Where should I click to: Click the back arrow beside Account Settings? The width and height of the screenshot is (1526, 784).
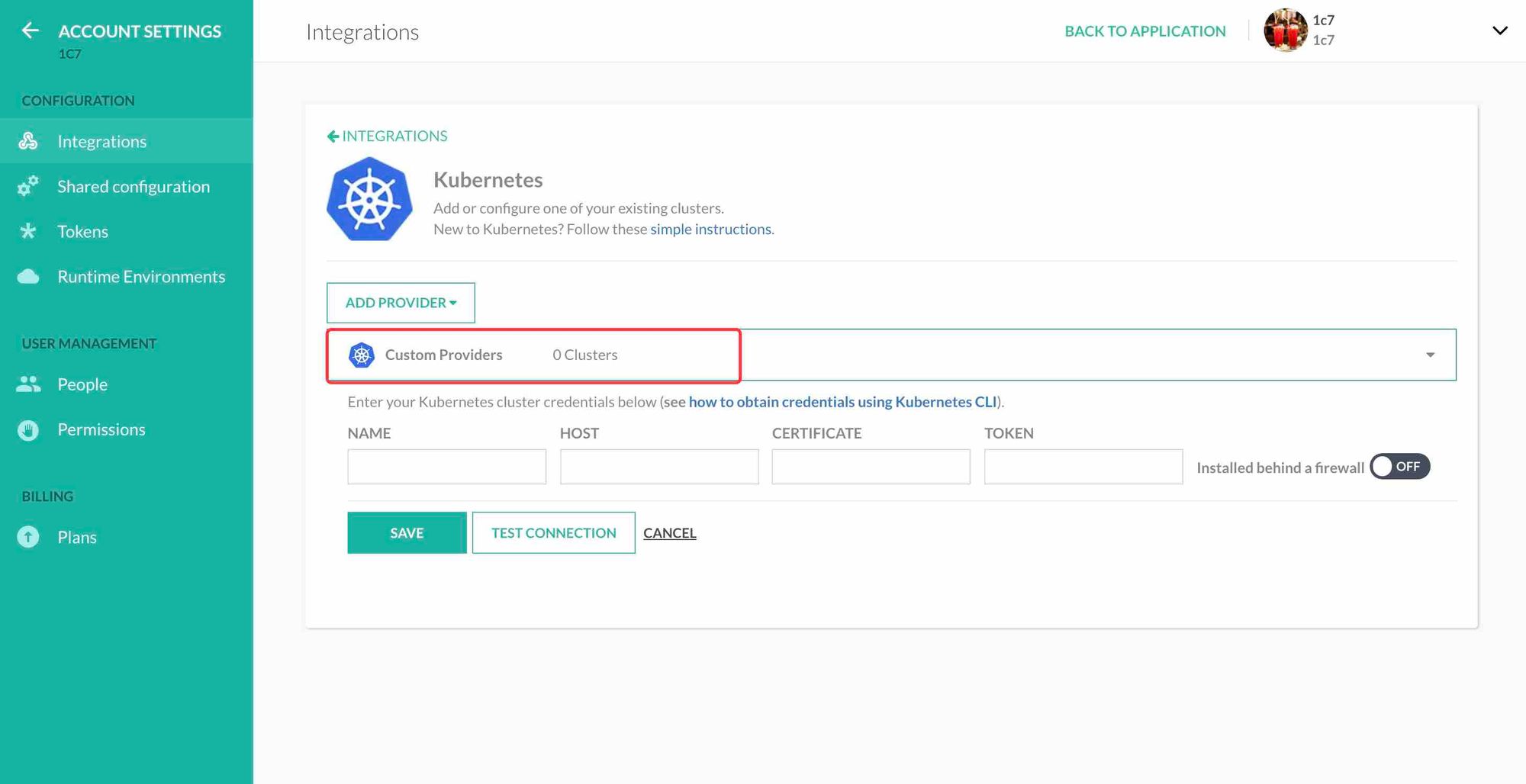pyautogui.click(x=30, y=31)
